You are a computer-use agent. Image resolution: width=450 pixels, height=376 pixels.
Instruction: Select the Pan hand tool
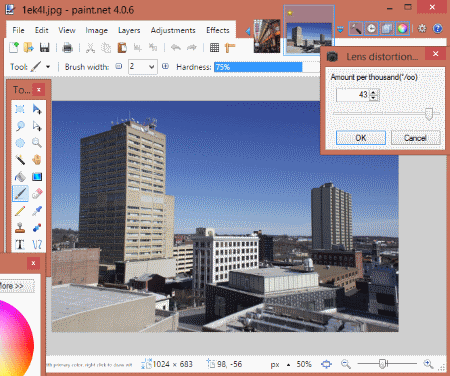point(37,159)
